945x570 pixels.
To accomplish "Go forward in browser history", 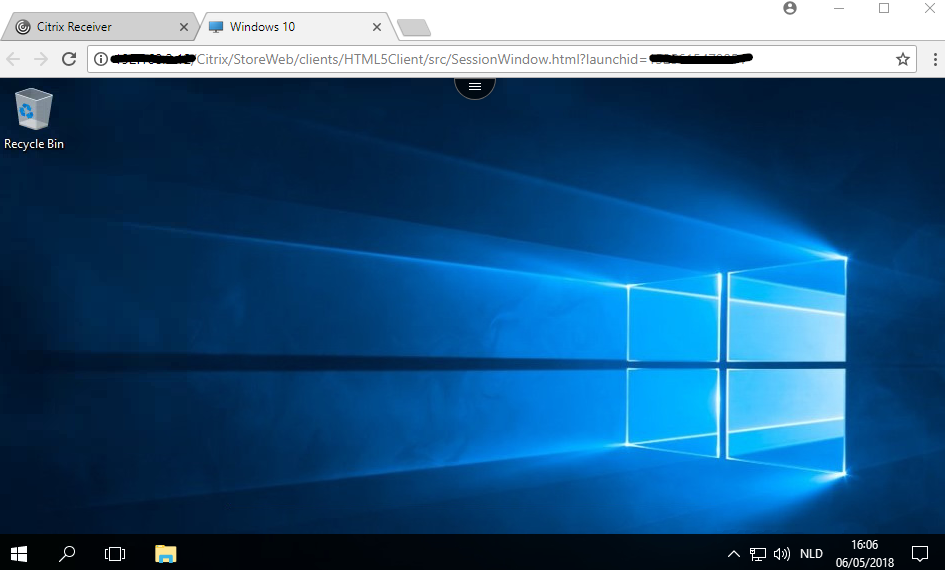I will [41, 59].
